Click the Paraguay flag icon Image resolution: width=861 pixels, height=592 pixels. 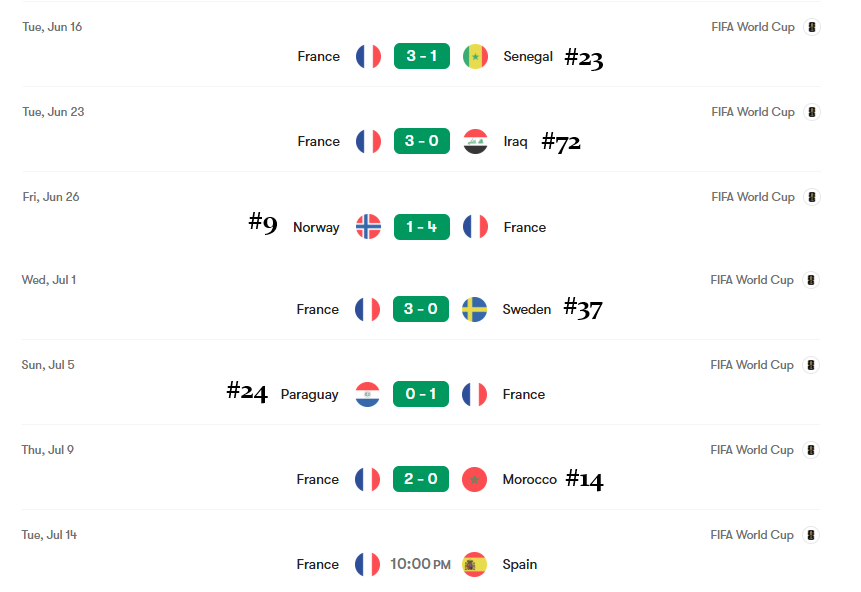pos(367,394)
